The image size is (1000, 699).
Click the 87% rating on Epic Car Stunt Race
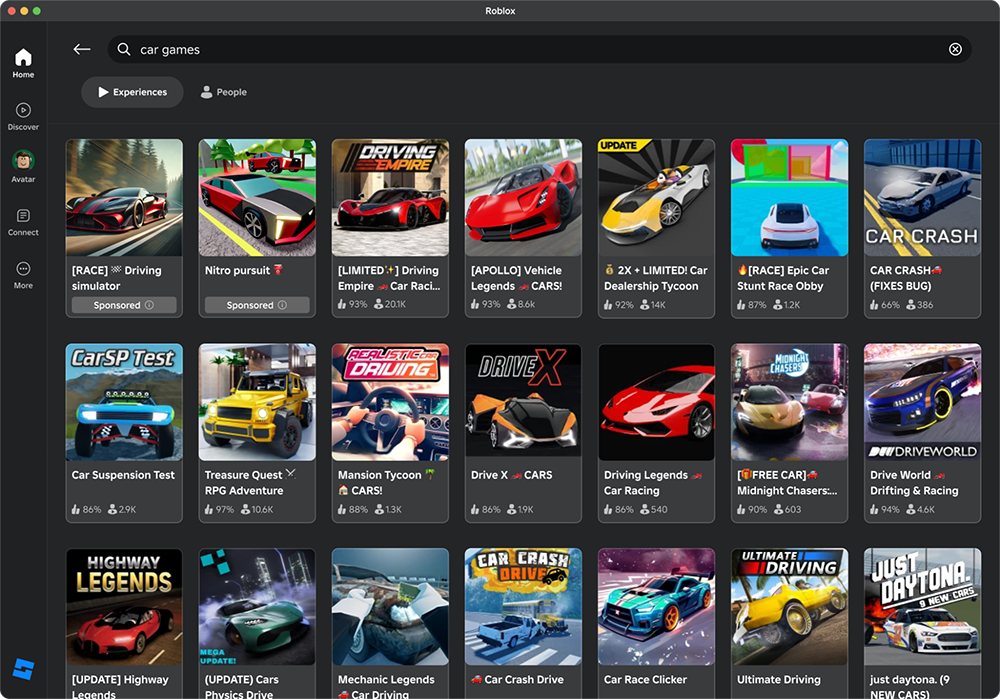(x=751, y=305)
